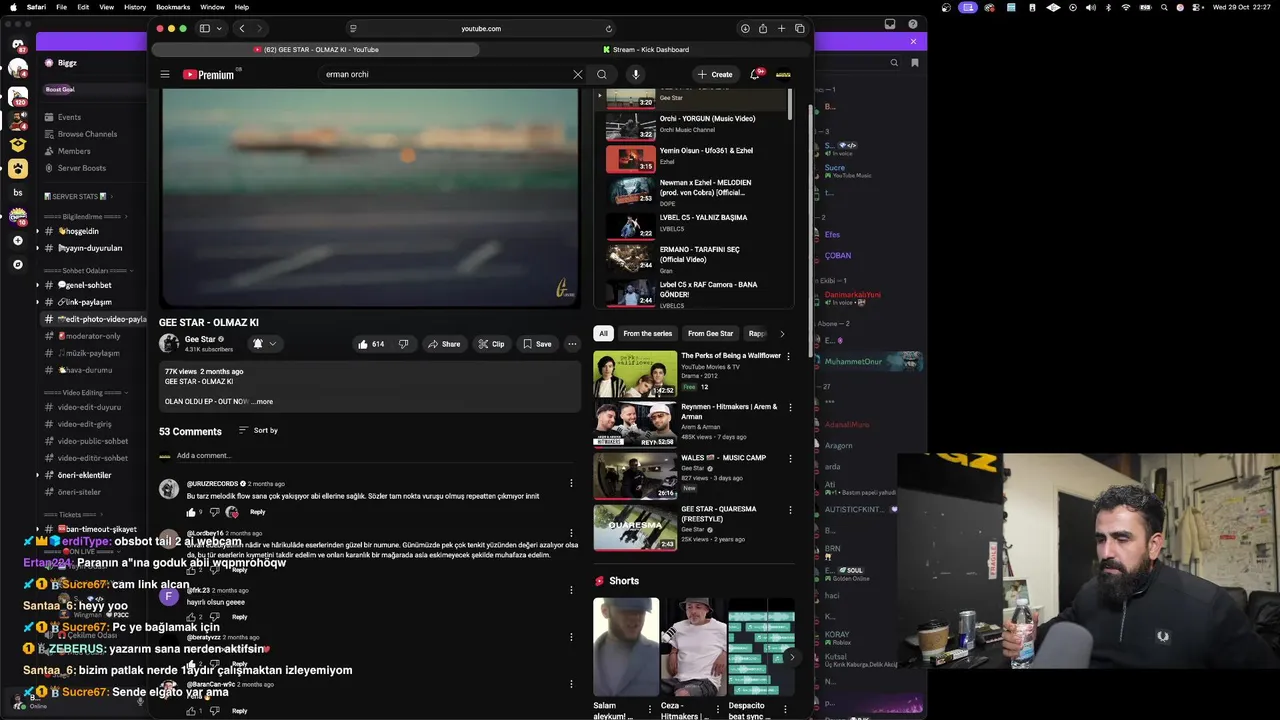Image resolution: width=1280 pixels, height=720 pixels.
Task: Open options for Reynmen Hitmakers video
Action: [x=789, y=408]
